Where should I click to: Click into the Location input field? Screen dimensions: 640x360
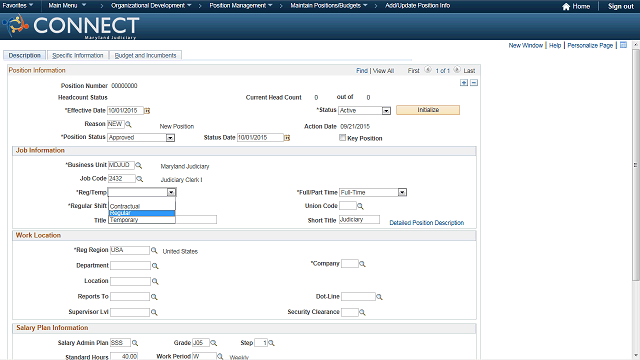pos(130,281)
